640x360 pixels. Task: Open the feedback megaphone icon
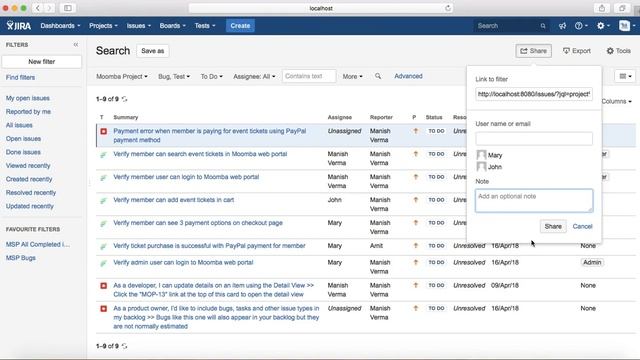click(562, 26)
